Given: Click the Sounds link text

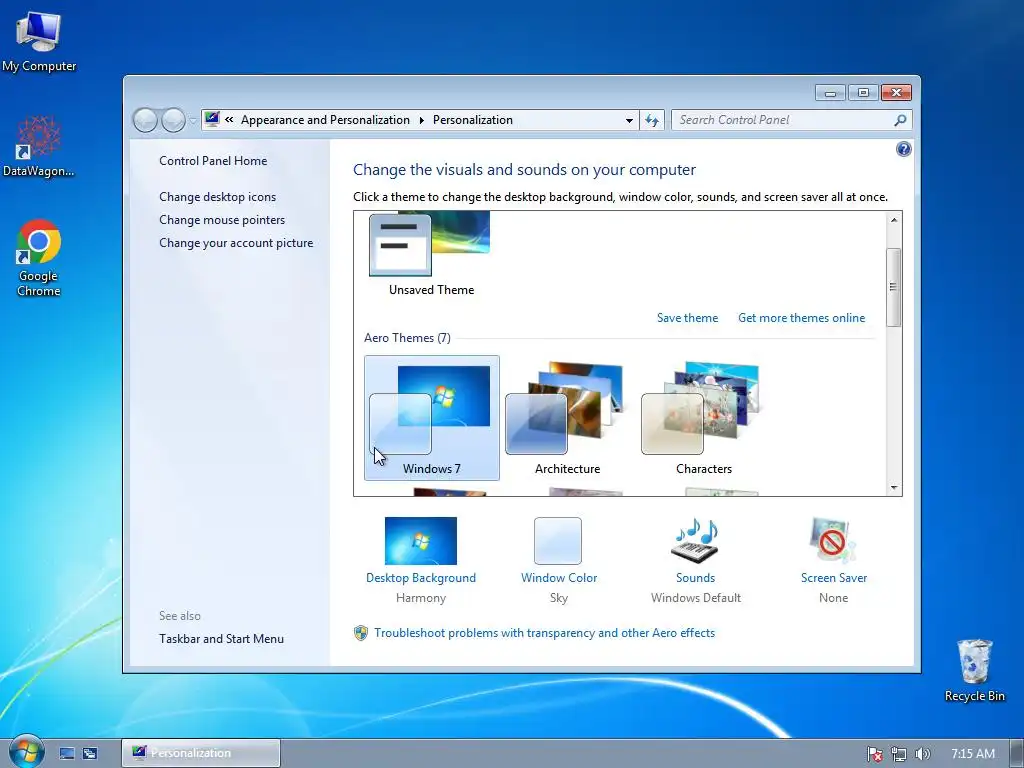Looking at the screenshot, I should coord(696,577).
